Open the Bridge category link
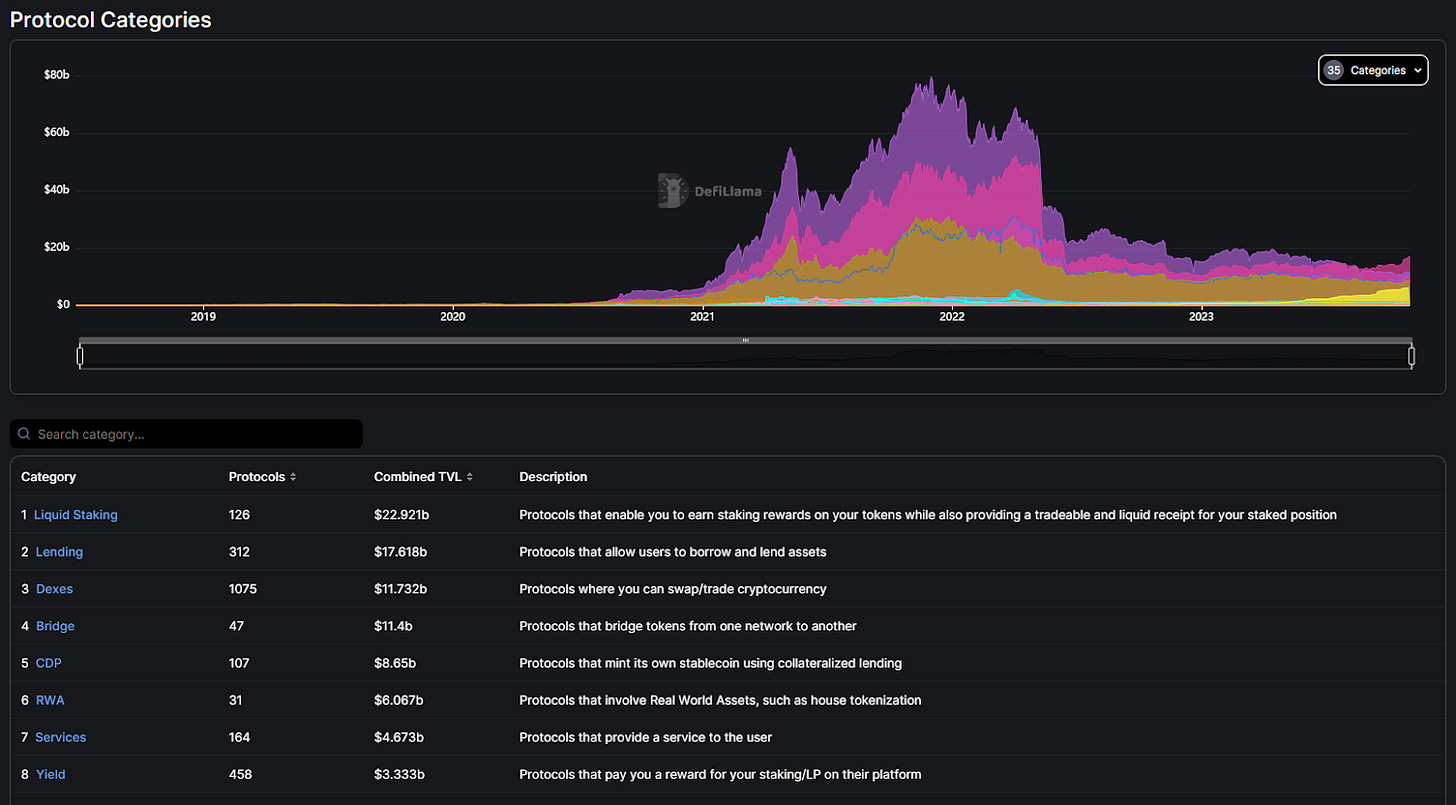The width and height of the screenshot is (1456, 805). point(55,626)
